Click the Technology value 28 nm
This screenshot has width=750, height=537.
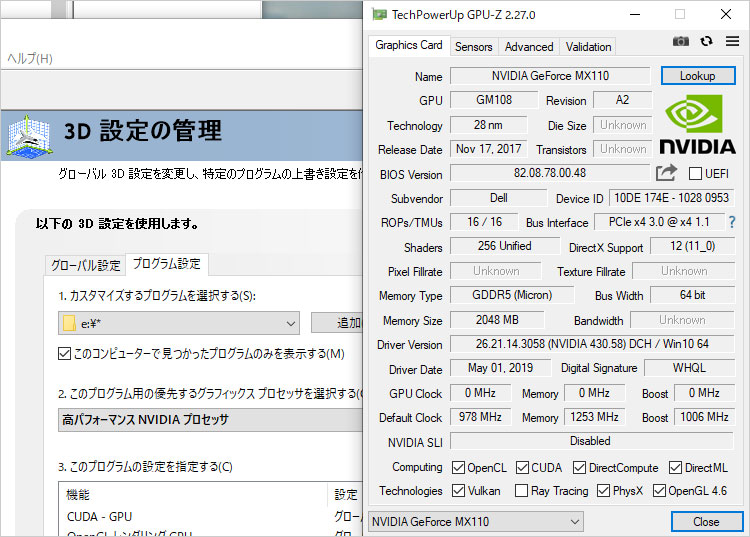coord(488,125)
